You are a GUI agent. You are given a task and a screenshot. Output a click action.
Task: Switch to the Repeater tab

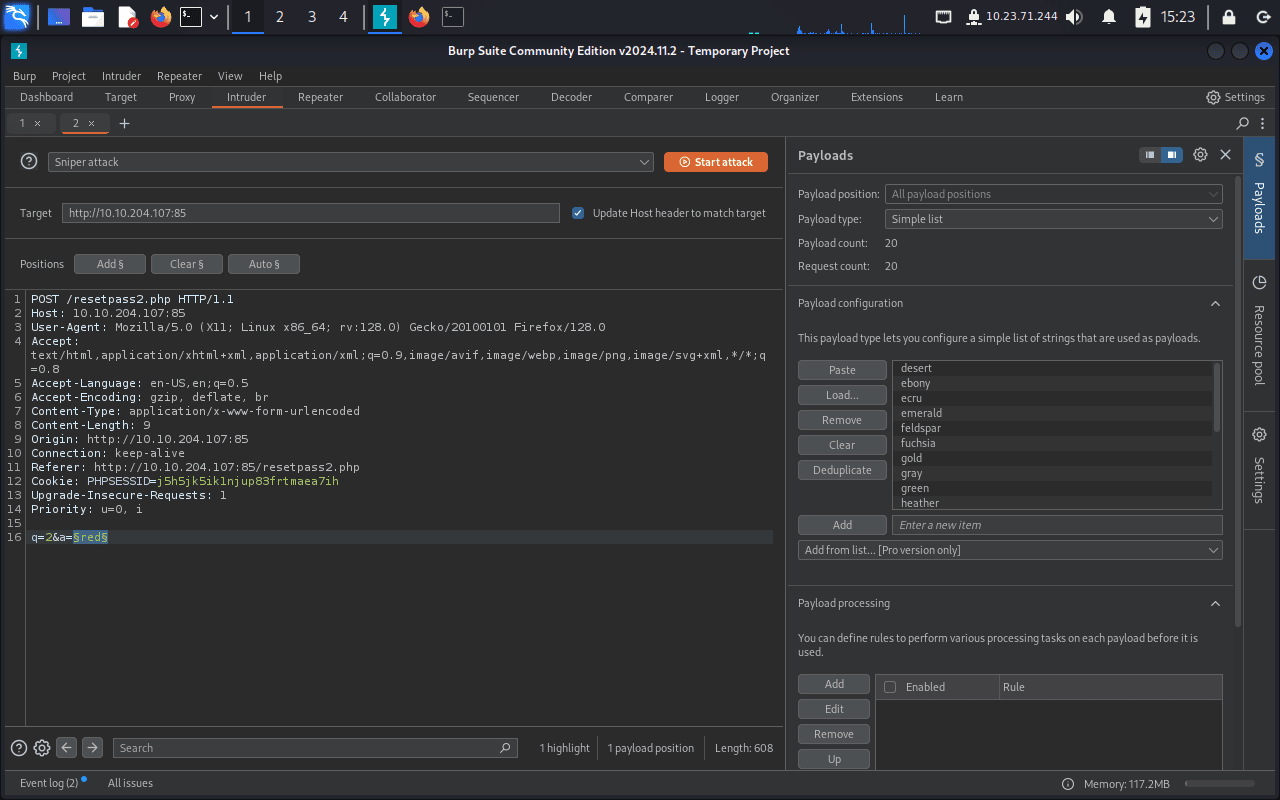click(x=320, y=97)
